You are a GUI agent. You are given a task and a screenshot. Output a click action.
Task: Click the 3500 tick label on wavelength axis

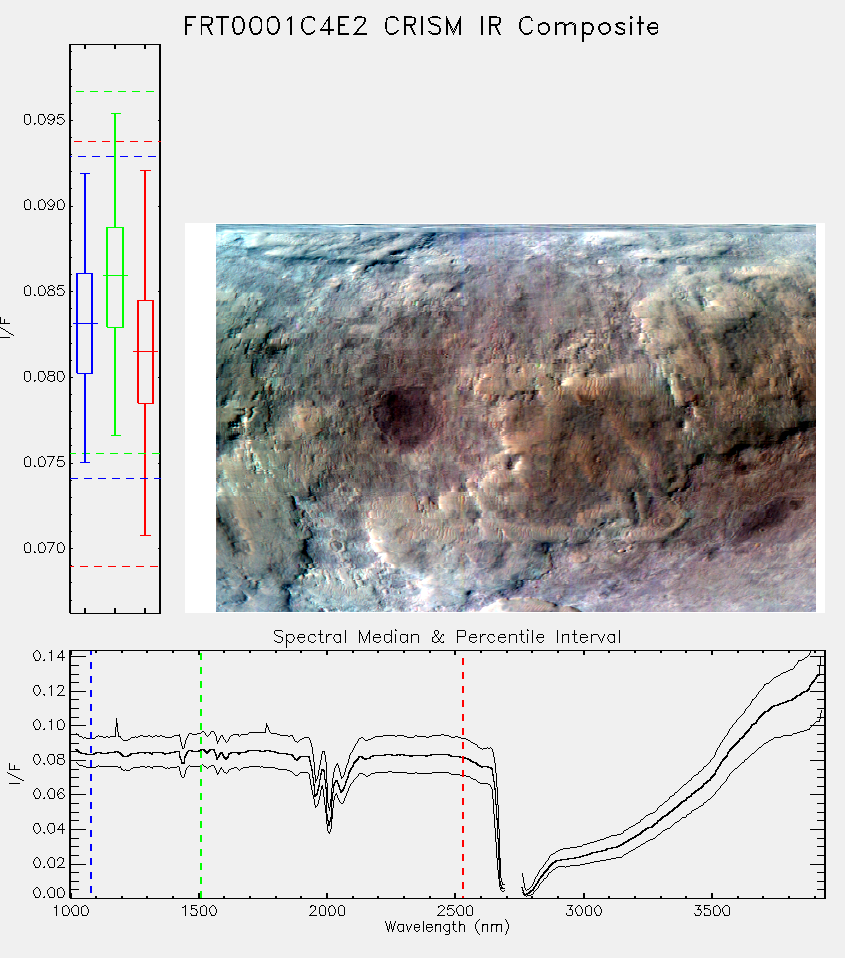point(712,911)
